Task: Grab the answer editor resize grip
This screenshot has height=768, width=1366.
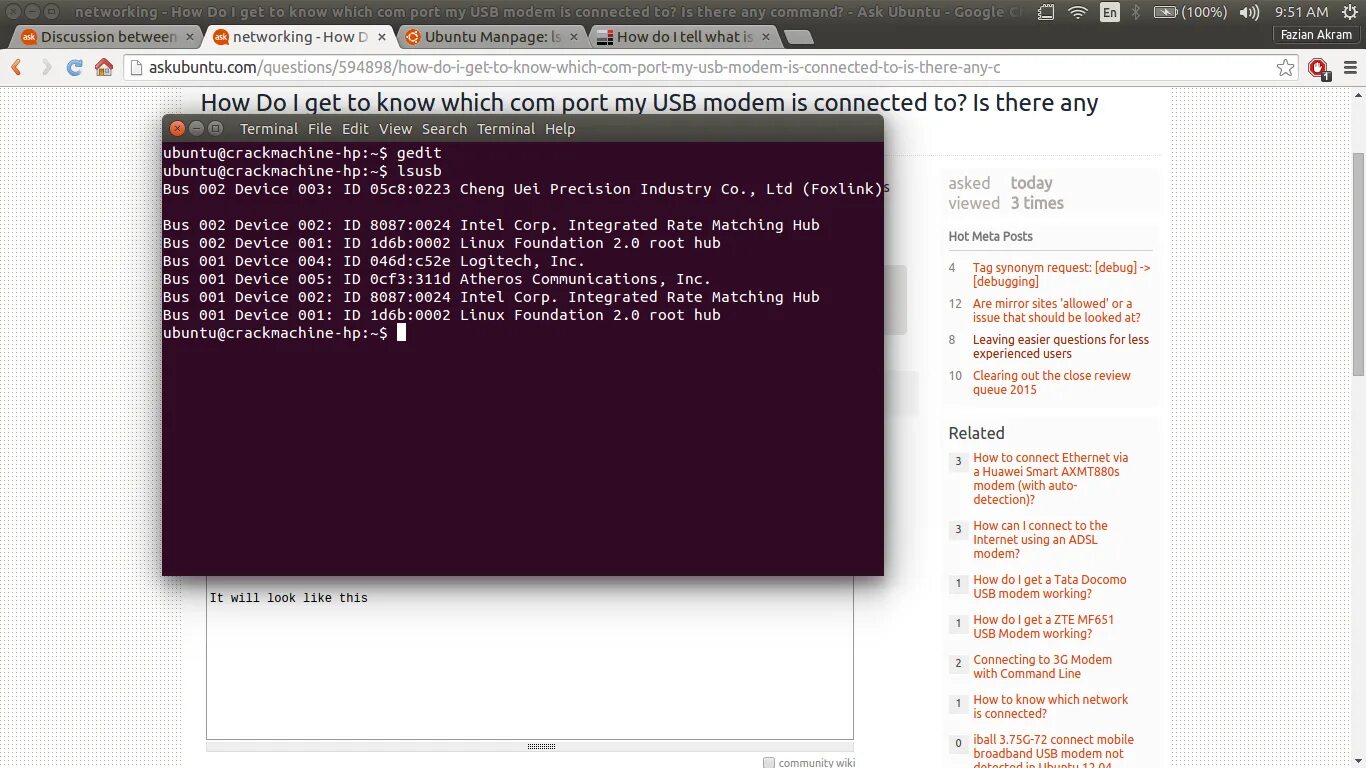Action: 541,746
